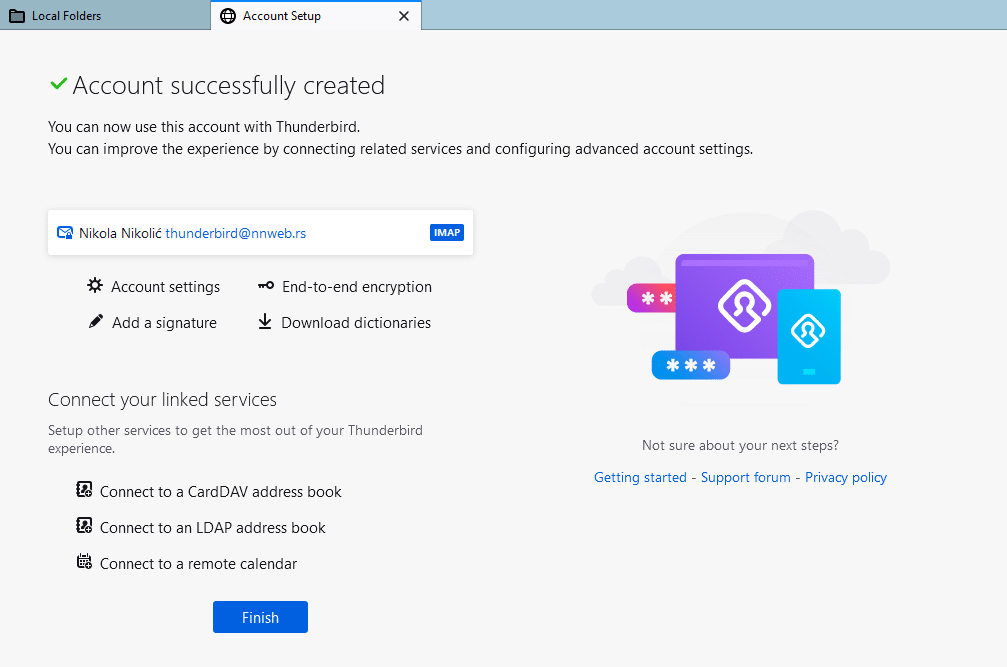
Task: Click the remote calendar icon
Action: (85, 562)
